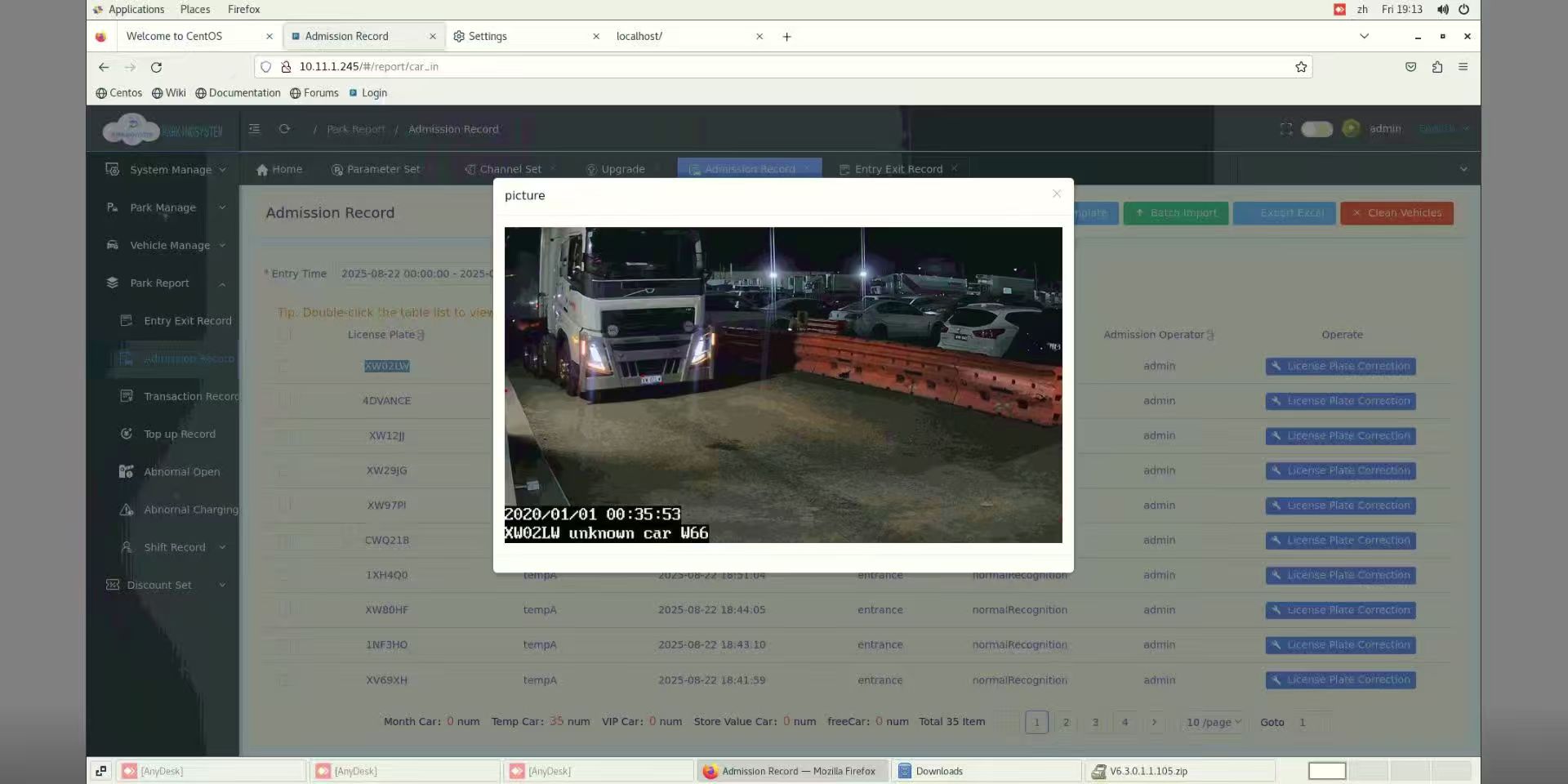Collapse Park Report menu

tap(166, 283)
